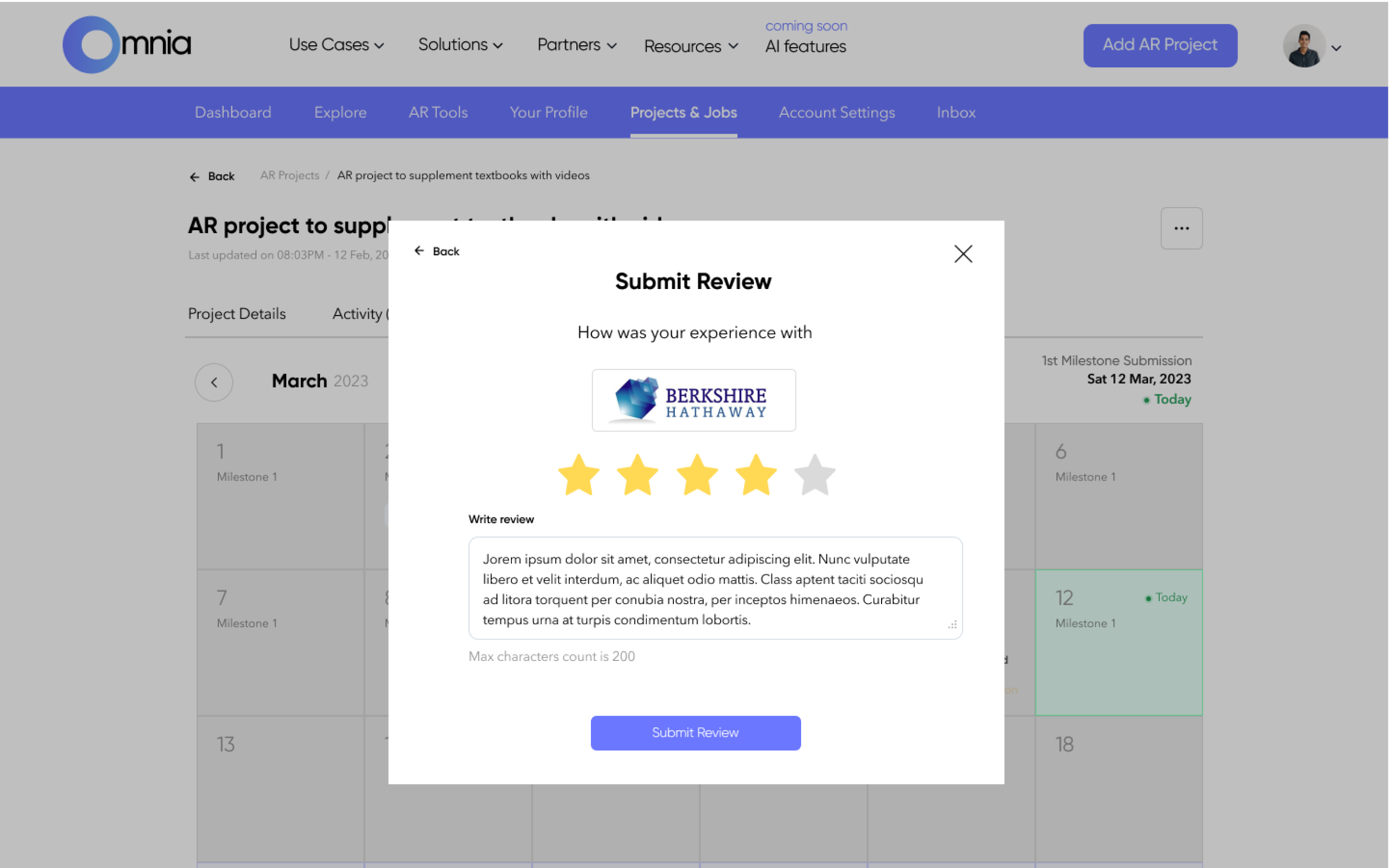Go to previous month in calendar

pyautogui.click(x=214, y=383)
